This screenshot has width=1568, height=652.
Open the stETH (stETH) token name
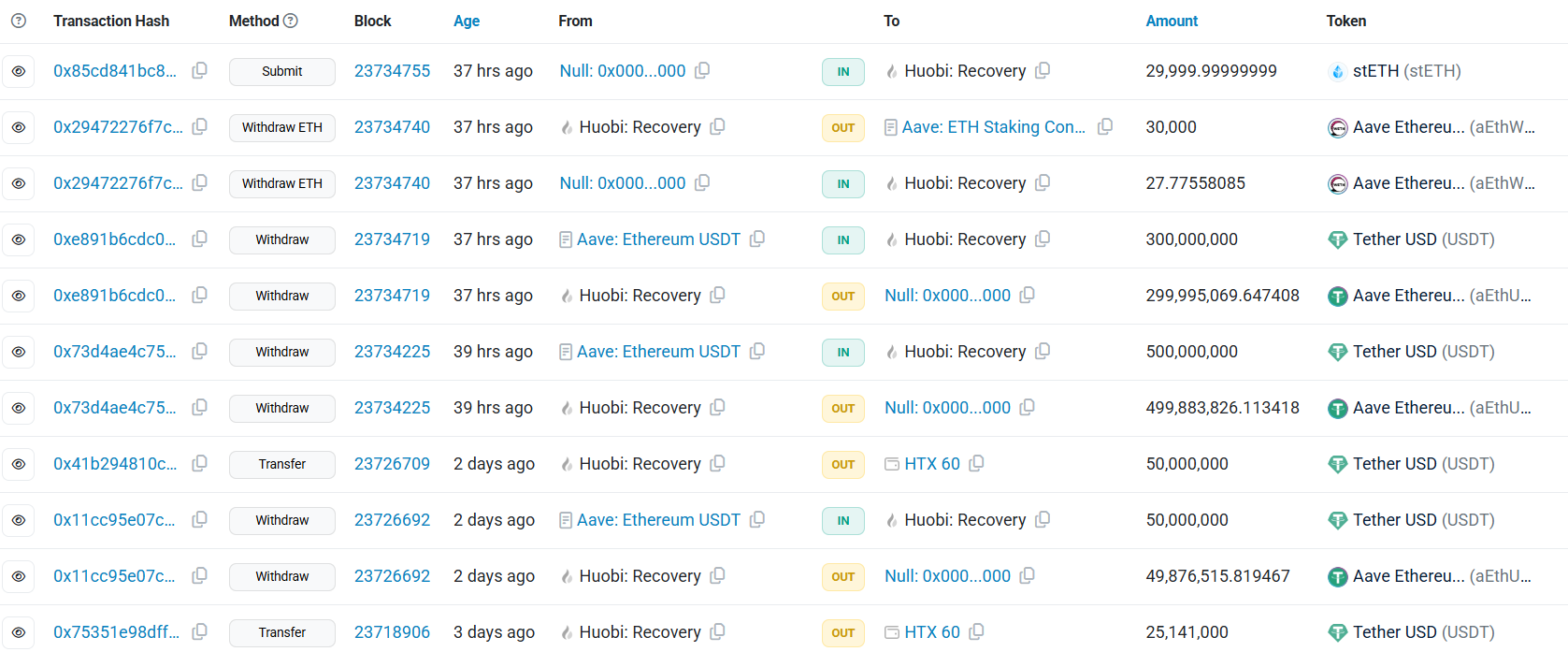click(x=1406, y=71)
